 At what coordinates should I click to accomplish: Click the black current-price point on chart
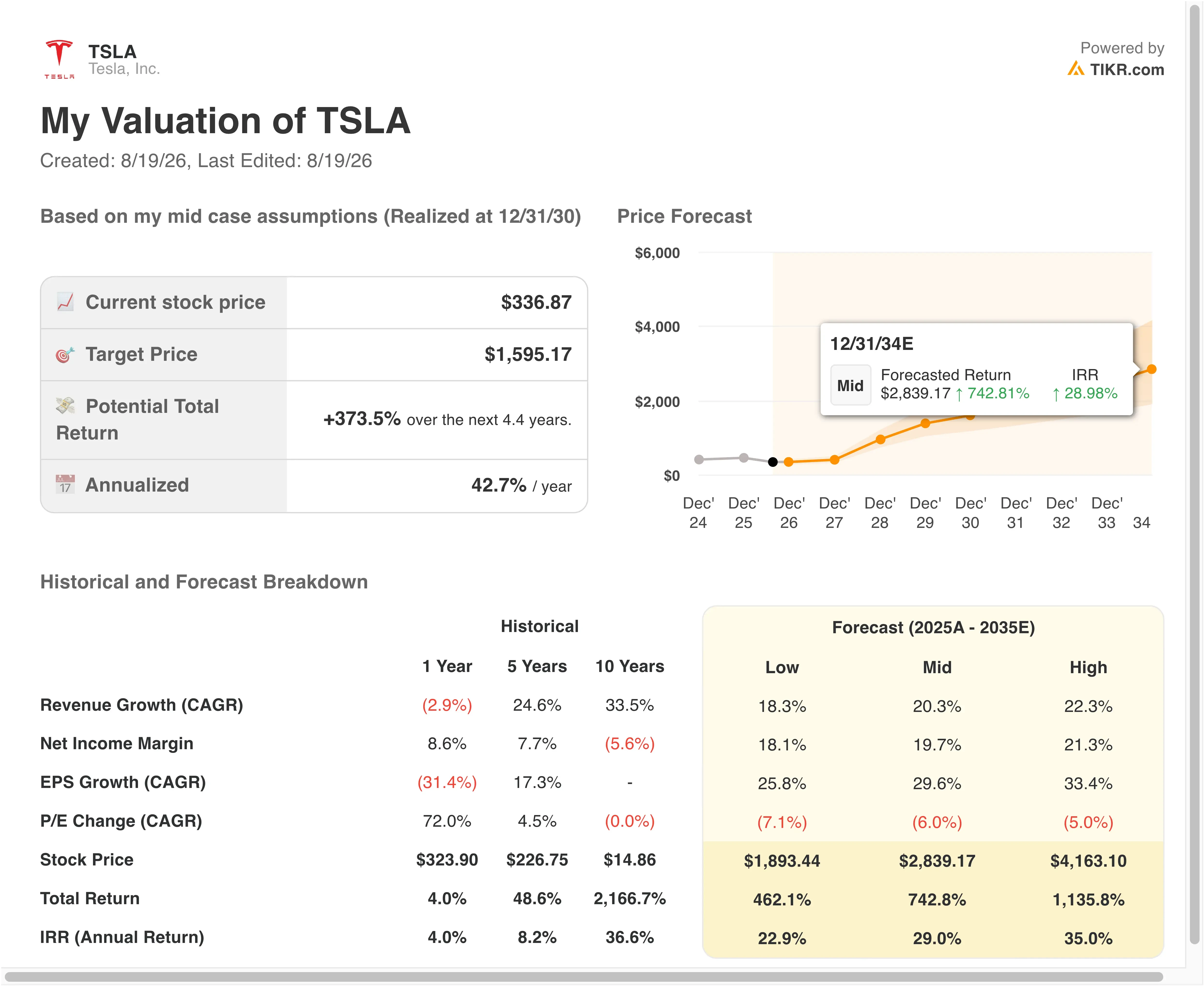[773, 462]
